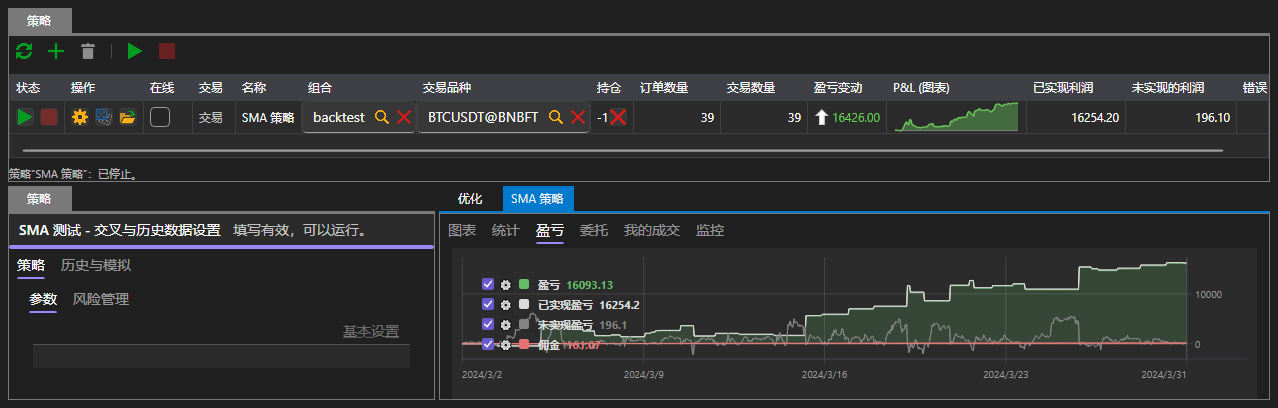Open the 统计 sub-tab
The image size is (1278, 408).
pos(506,230)
